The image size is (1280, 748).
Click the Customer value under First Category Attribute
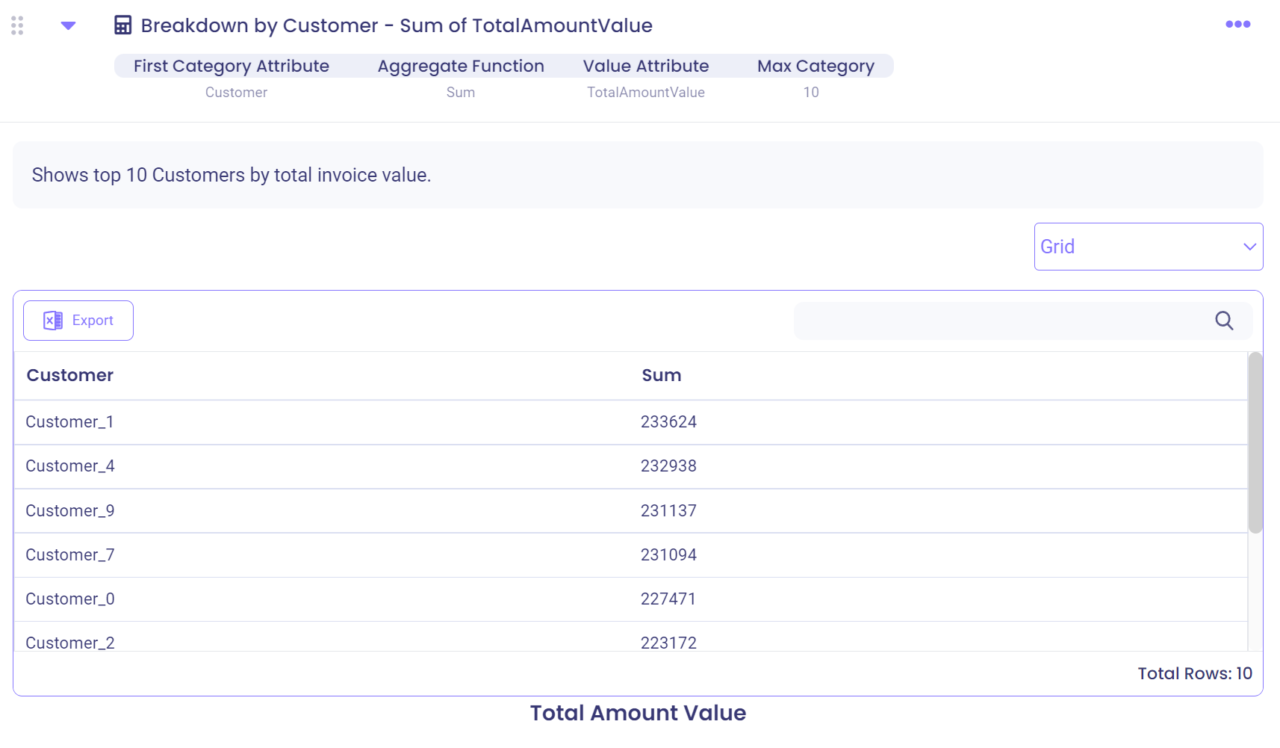pyautogui.click(x=236, y=92)
